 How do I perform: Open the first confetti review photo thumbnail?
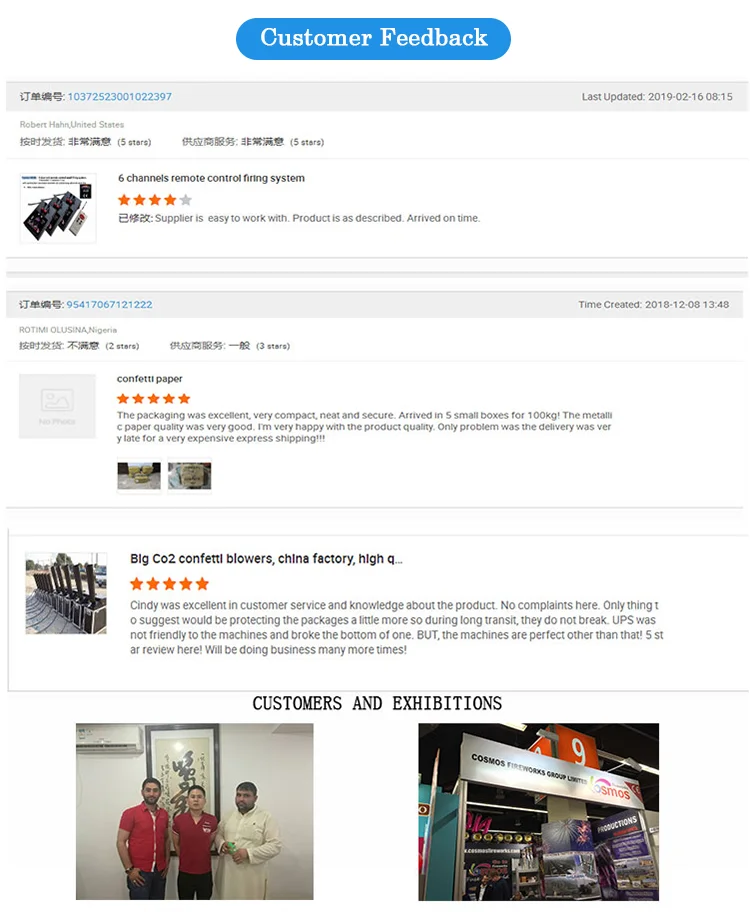pyautogui.click(x=139, y=476)
